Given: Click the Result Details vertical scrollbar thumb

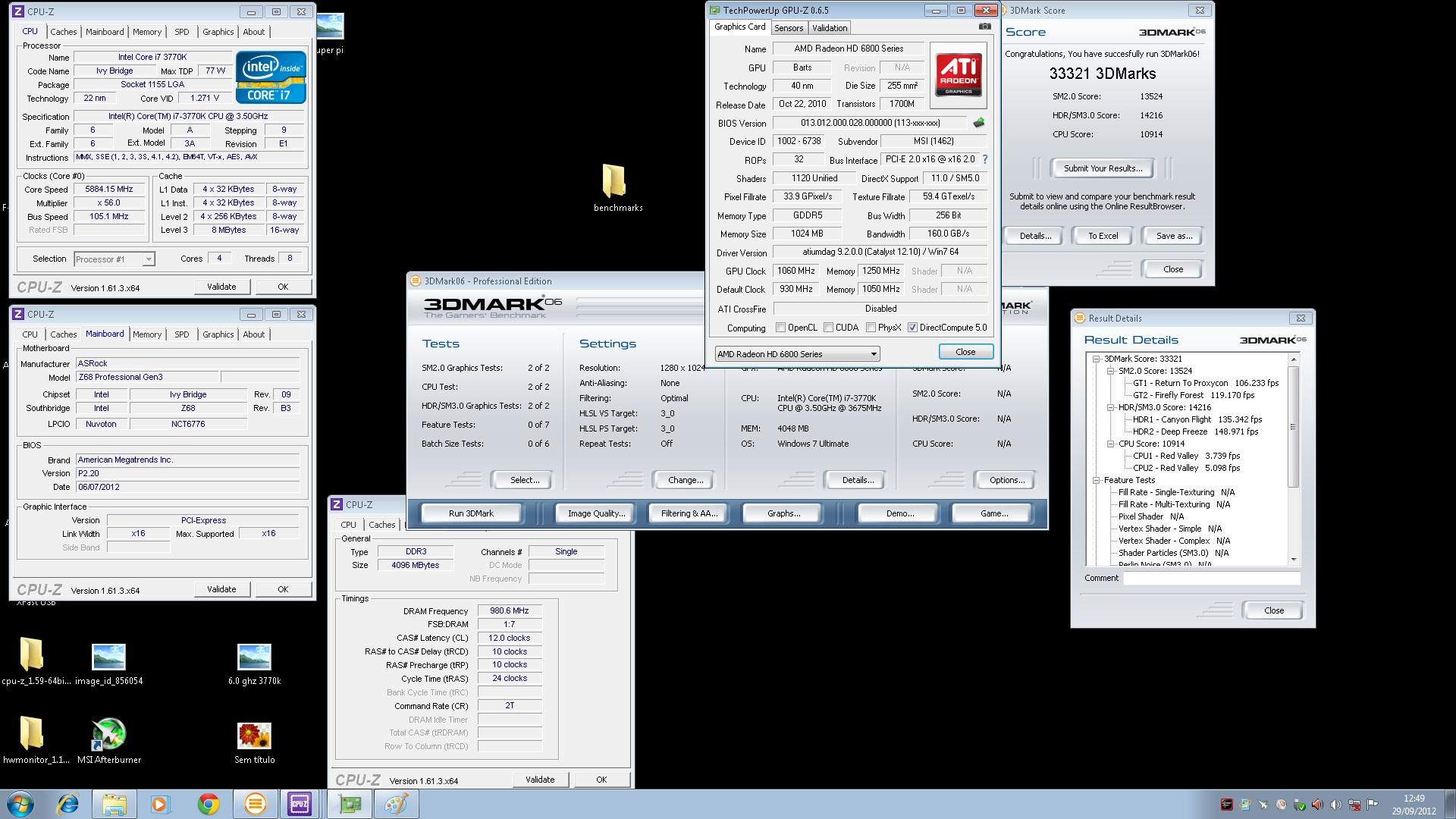Looking at the screenshot, I should point(1294,426).
